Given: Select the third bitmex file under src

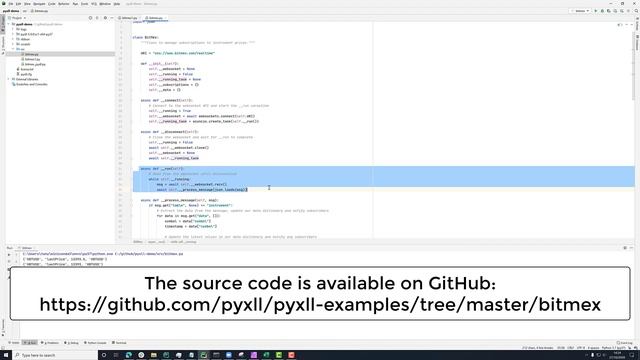Looking at the screenshot, I should pyautogui.click(x=33, y=64).
